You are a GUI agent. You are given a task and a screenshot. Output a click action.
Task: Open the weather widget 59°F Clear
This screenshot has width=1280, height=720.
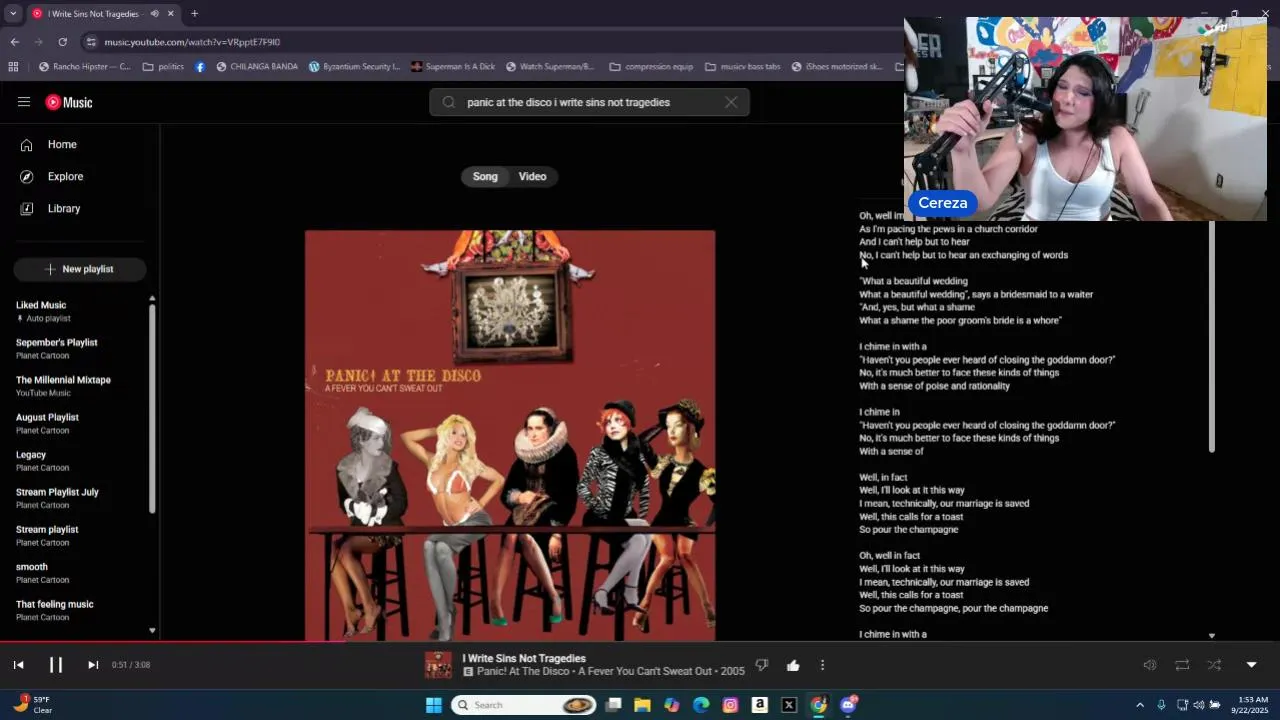(32, 705)
